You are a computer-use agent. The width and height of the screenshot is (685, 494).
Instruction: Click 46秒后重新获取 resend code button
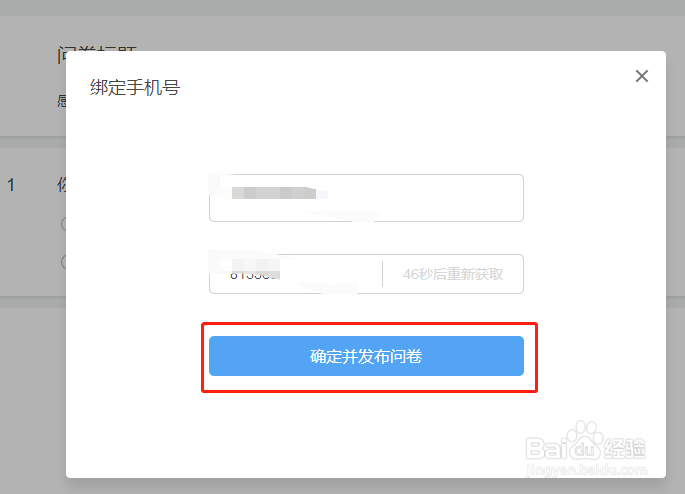453,274
